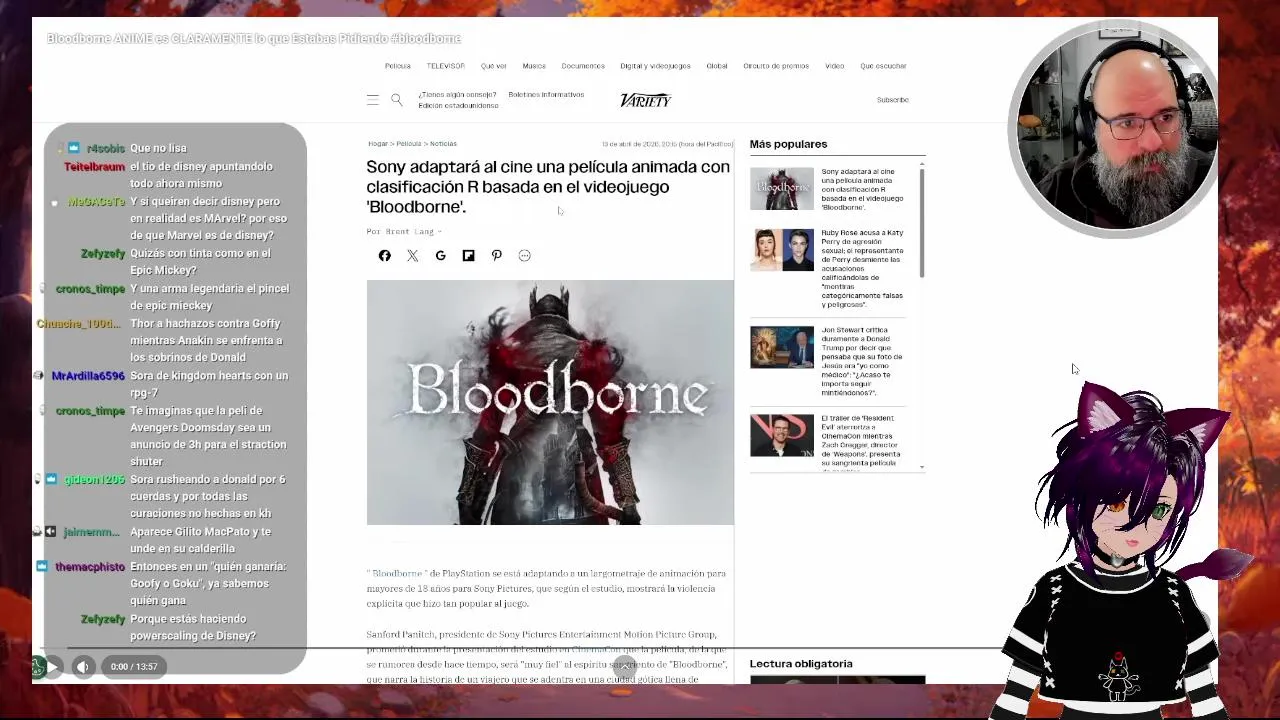The height and width of the screenshot is (720, 1280).
Task: Open the Bloodborne popular story thumbnail
Action: pyautogui.click(x=782, y=188)
